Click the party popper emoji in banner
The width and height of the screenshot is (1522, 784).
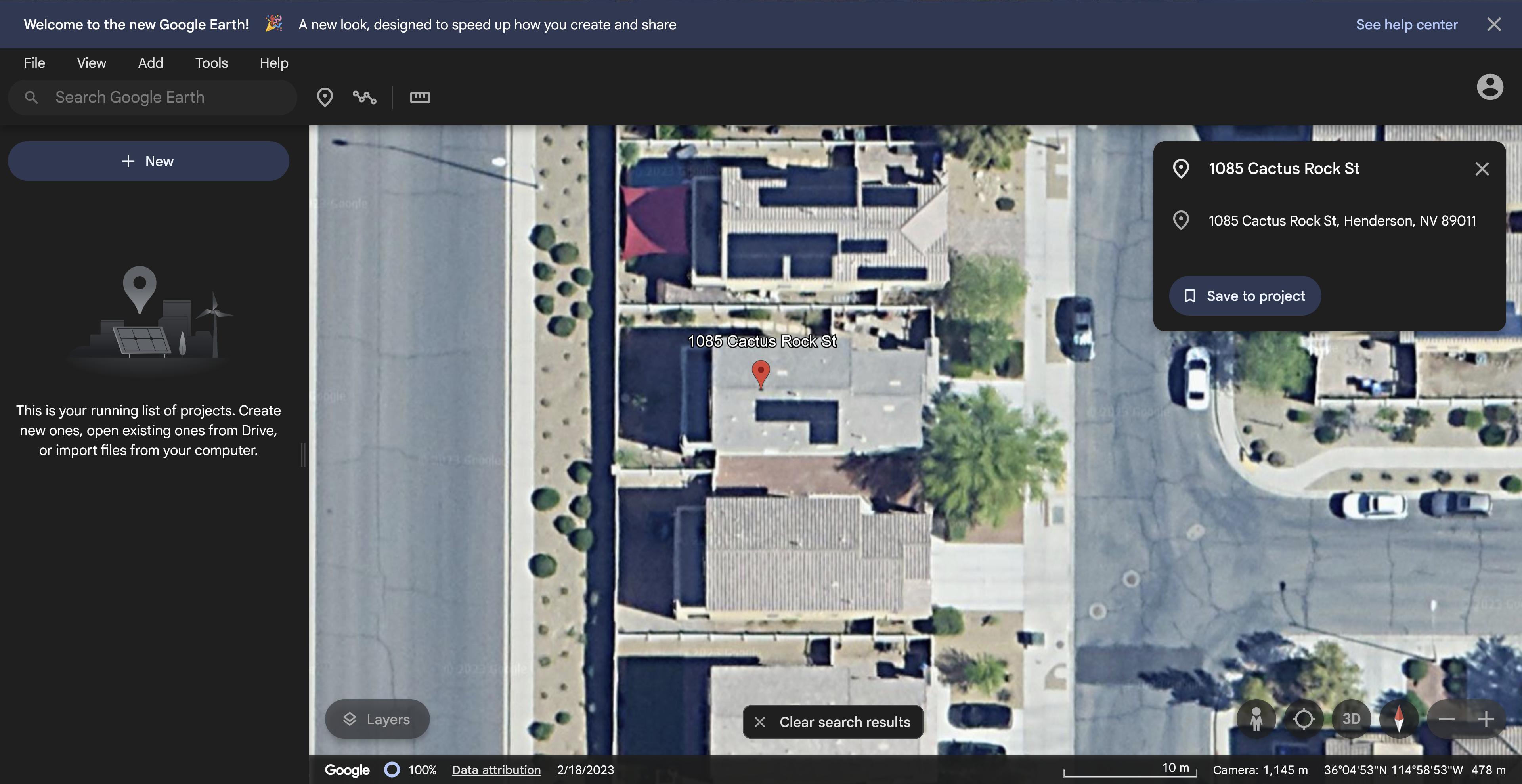point(273,24)
